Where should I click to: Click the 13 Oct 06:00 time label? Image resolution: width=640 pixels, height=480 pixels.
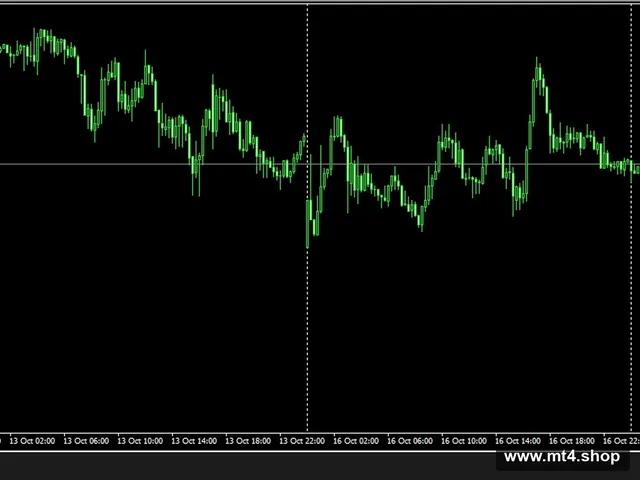click(86, 441)
